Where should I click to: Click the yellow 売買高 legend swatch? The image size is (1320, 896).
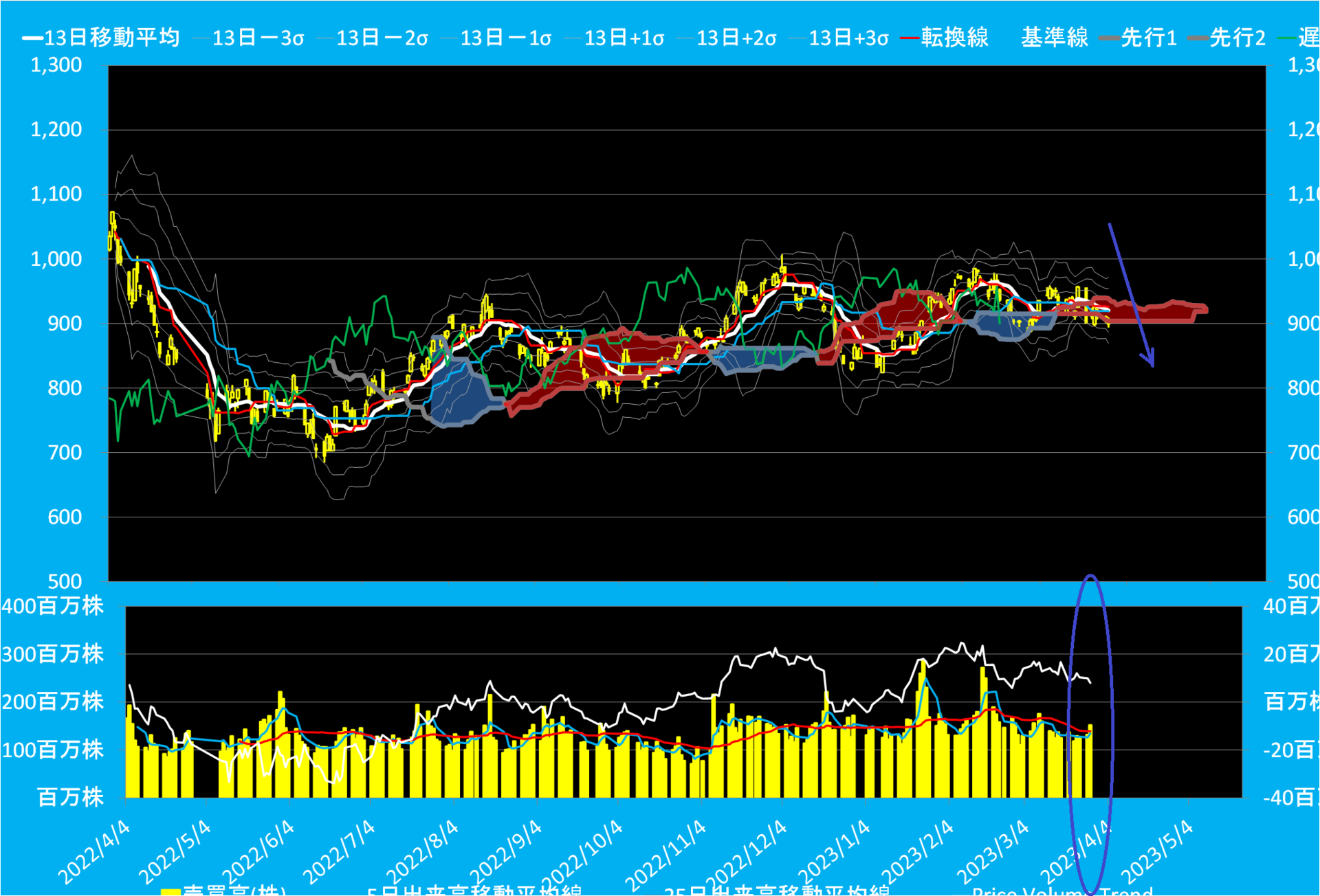(x=170, y=892)
